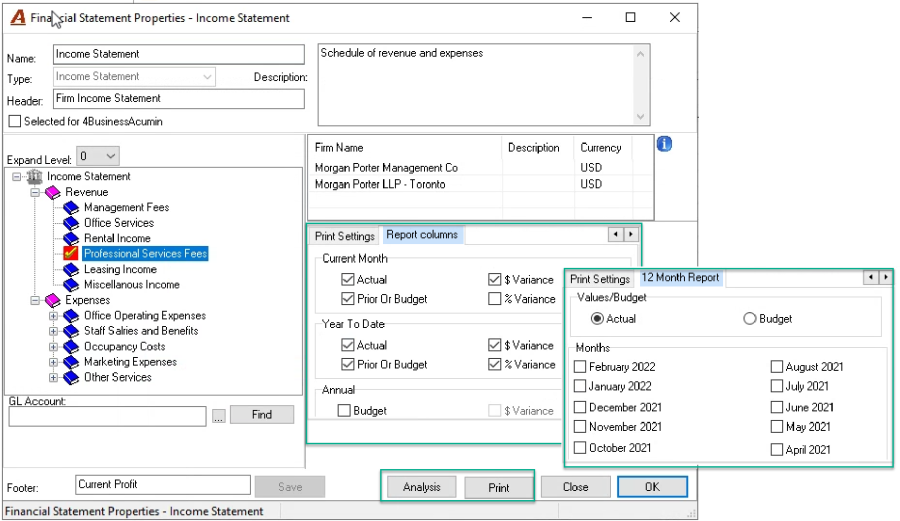Screen dimensions: 900x521
Task: Click Description box scroll up arrow
Action: [x=641, y=54]
